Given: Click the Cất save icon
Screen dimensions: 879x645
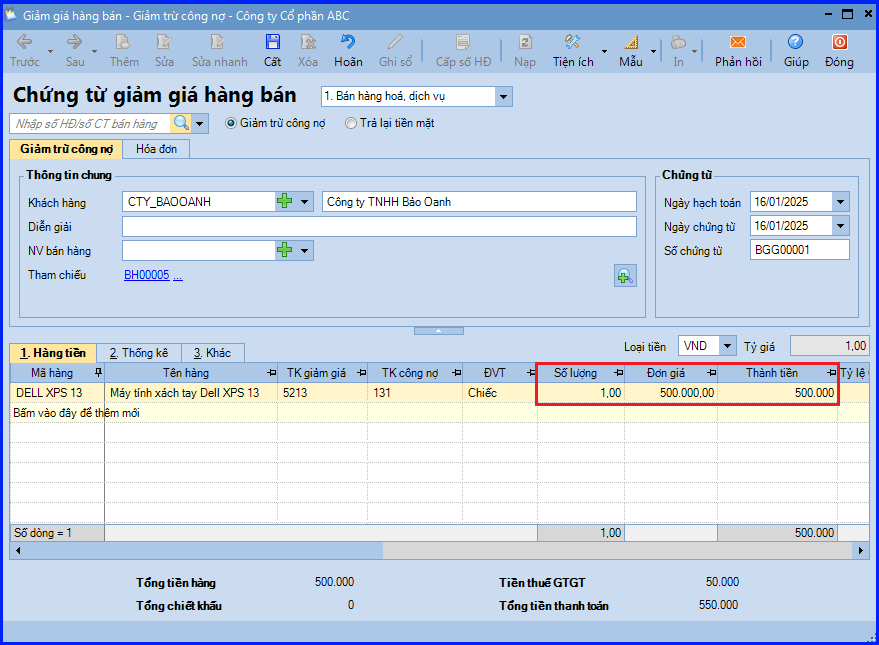Looking at the screenshot, I should [x=272, y=43].
